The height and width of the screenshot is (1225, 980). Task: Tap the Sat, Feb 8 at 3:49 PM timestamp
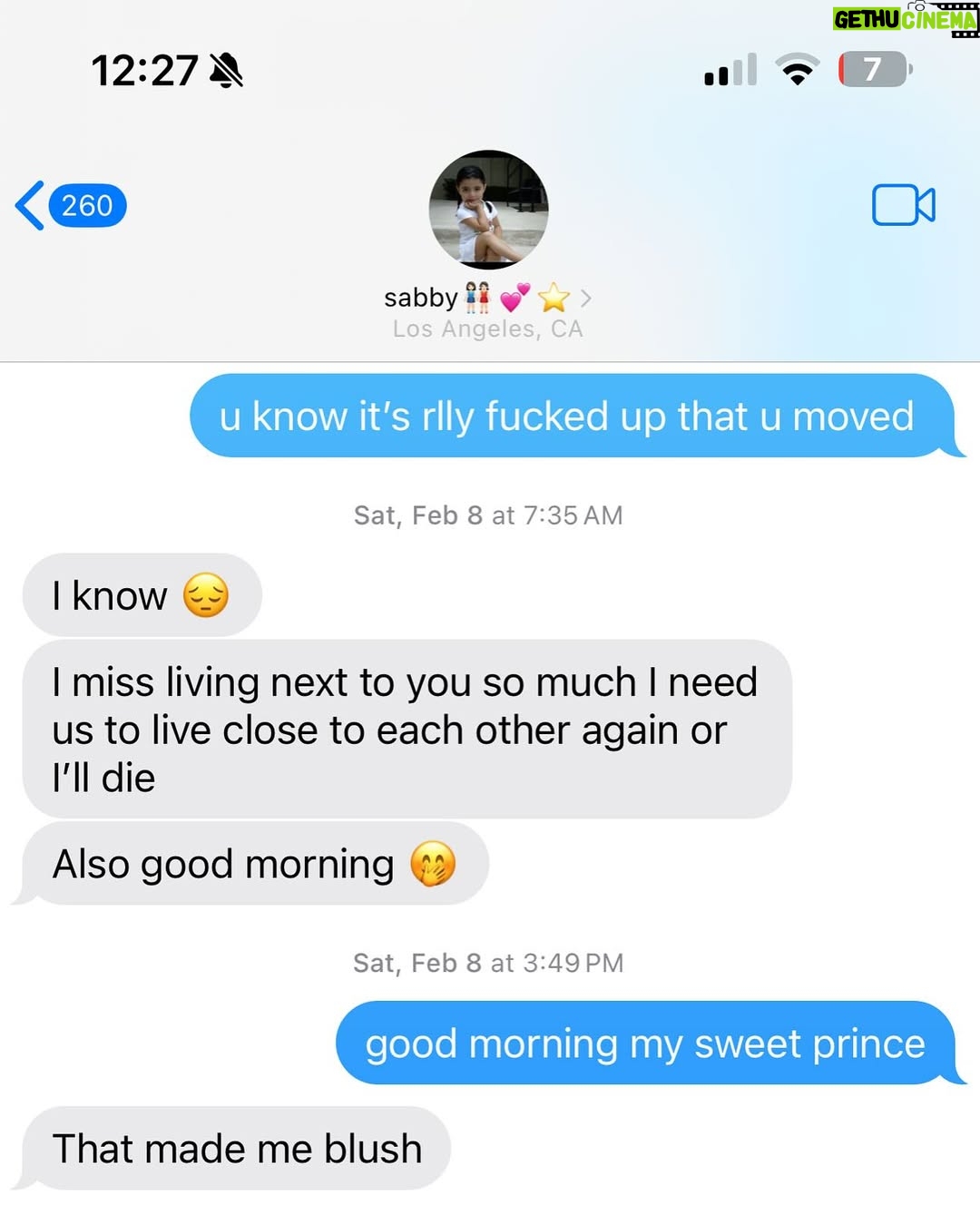[488, 963]
